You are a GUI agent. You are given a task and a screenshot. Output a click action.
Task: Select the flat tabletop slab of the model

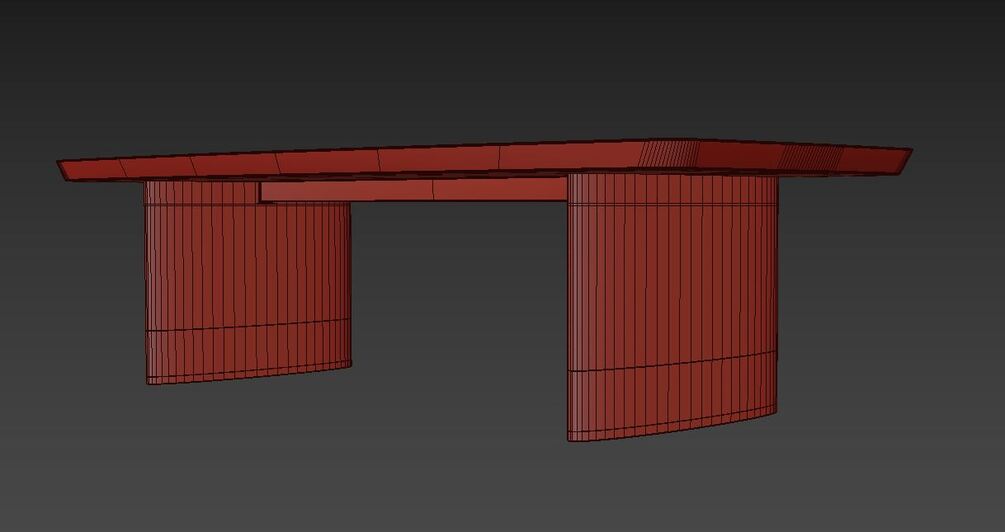[x=485, y=160]
